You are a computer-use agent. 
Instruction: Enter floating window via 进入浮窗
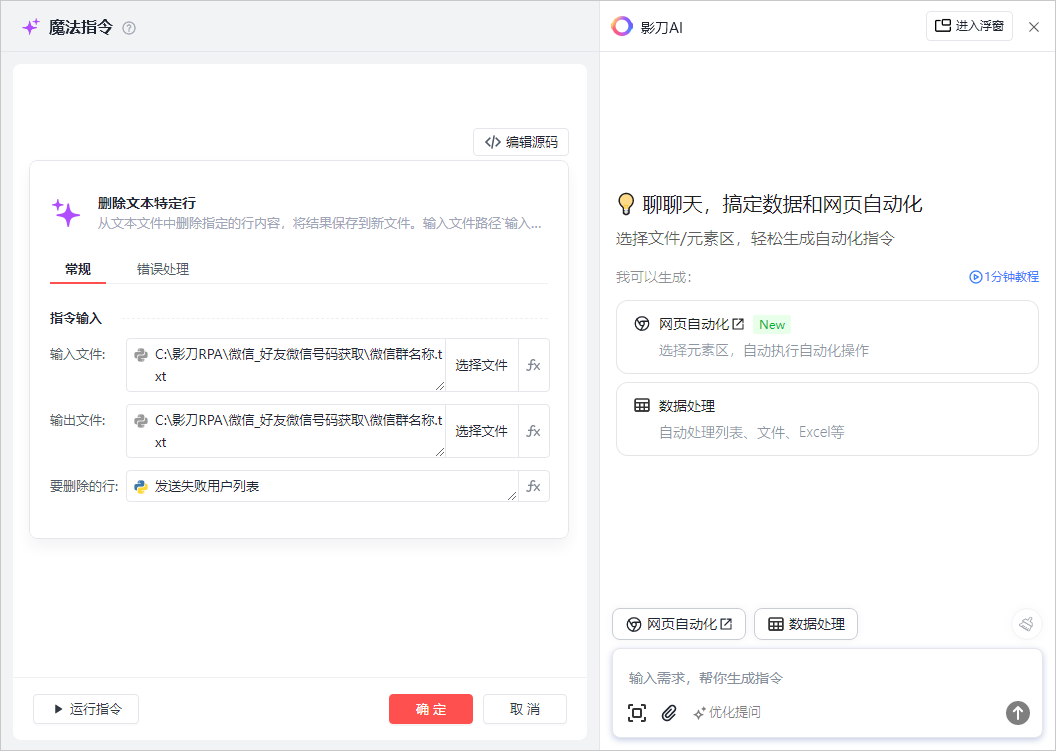coord(969,26)
